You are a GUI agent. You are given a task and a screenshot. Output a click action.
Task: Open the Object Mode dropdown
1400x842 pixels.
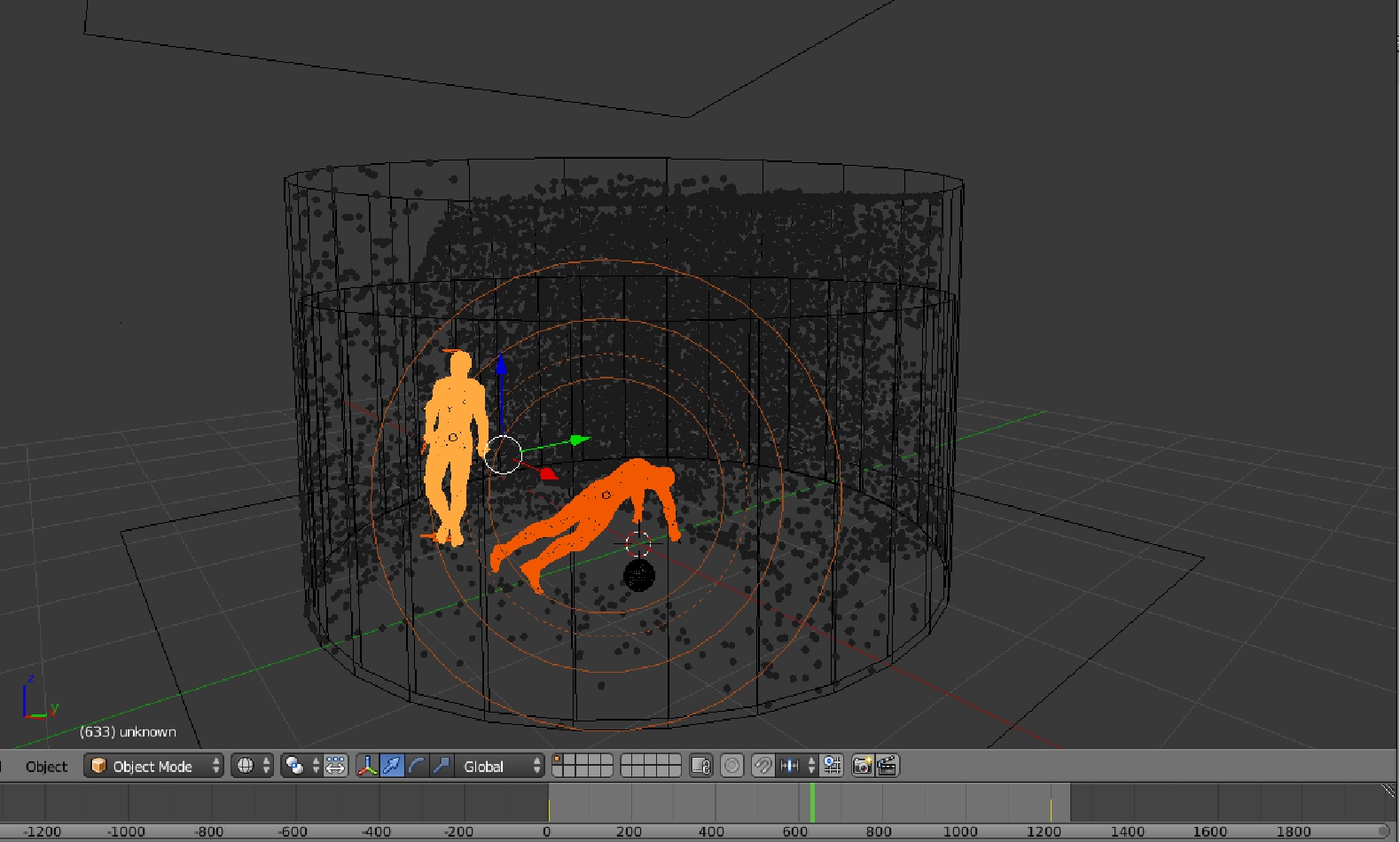point(154,766)
